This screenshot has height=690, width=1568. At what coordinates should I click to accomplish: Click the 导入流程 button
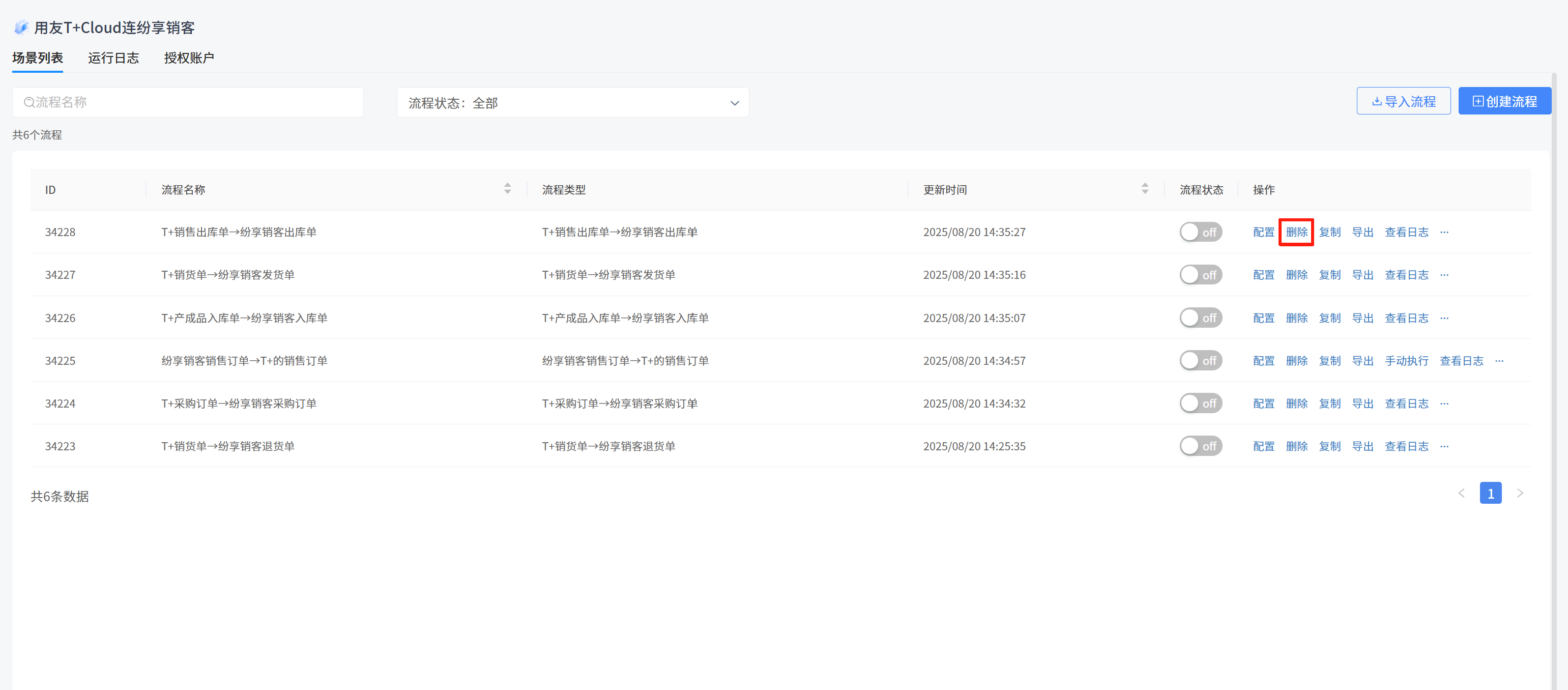tap(1404, 101)
